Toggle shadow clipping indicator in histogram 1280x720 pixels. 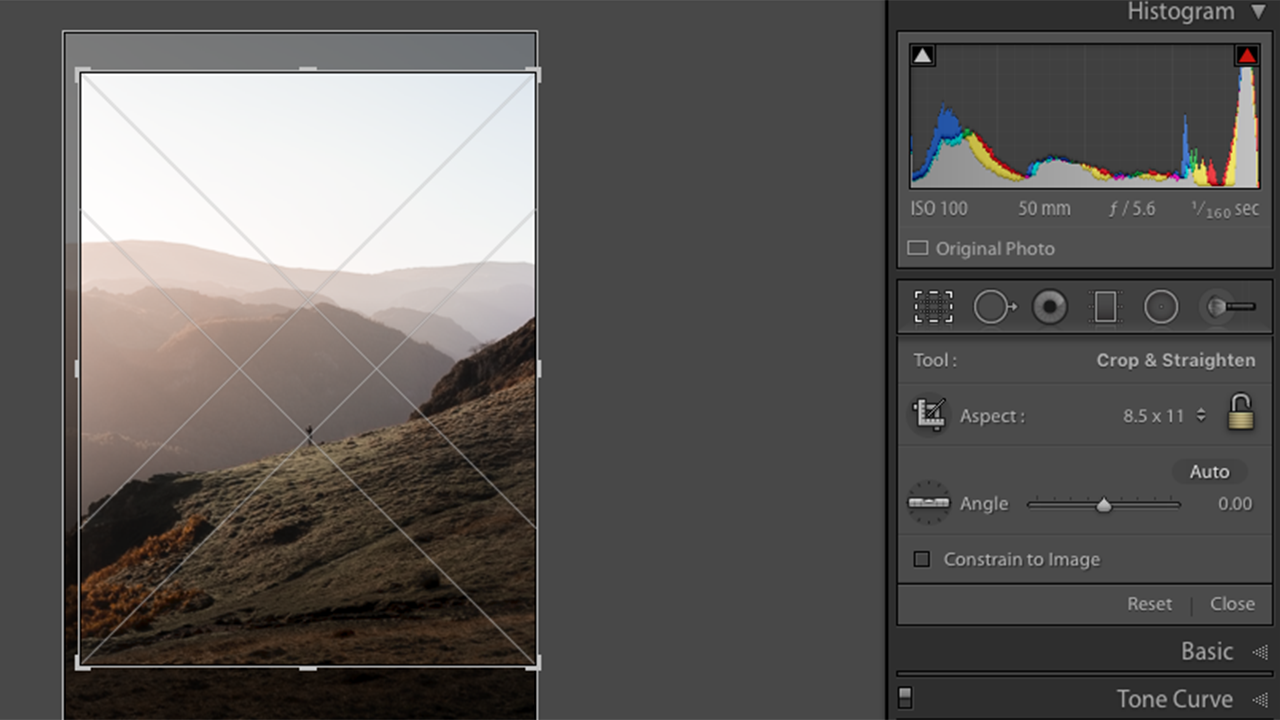click(x=923, y=56)
